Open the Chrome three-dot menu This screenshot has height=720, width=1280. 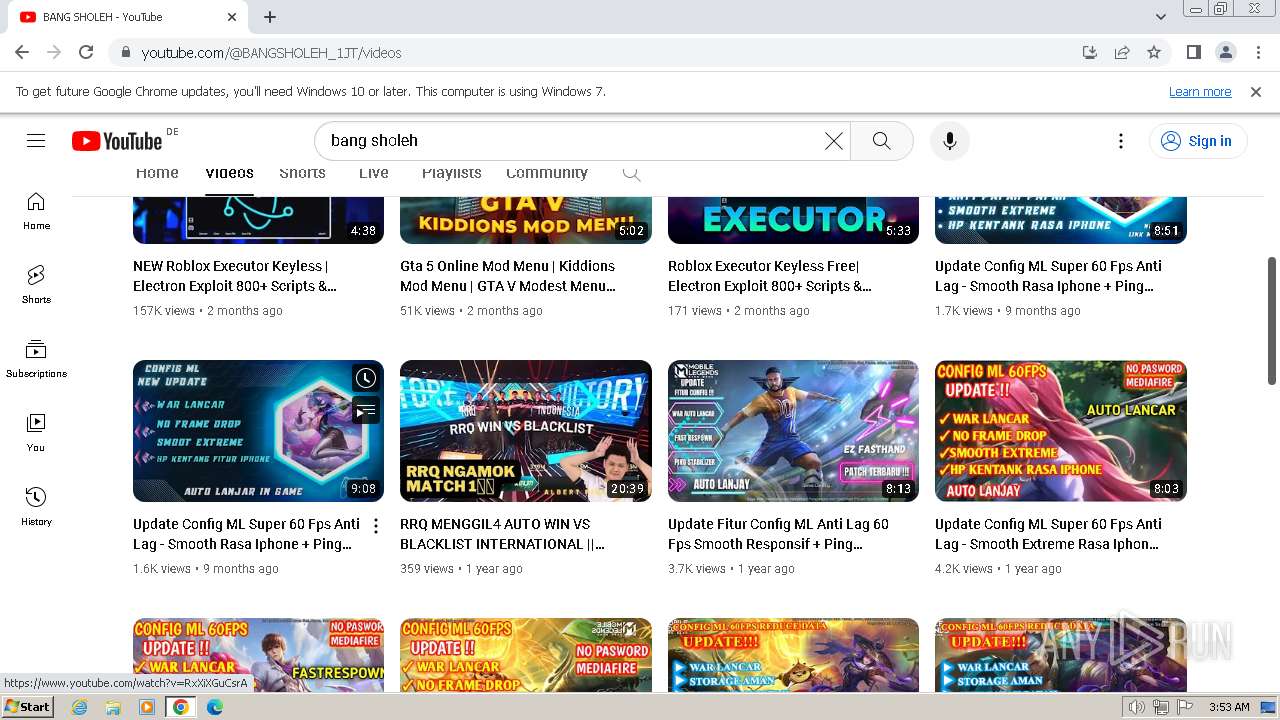coord(1257,52)
